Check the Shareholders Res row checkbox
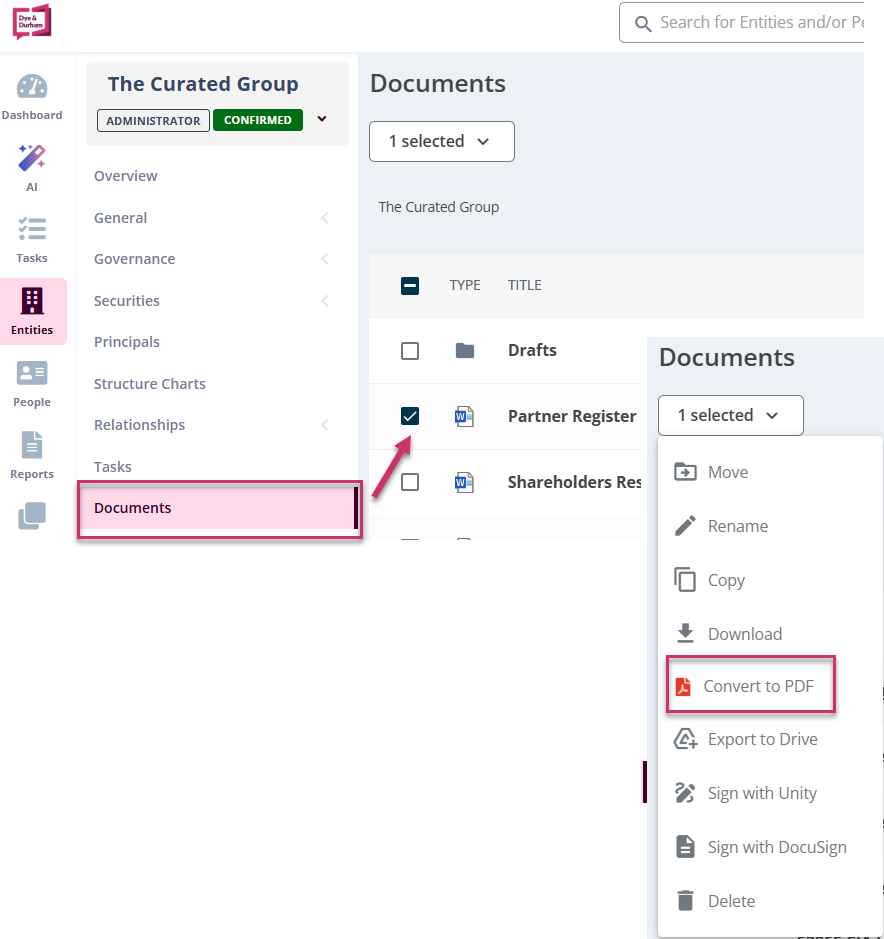 point(410,482)
